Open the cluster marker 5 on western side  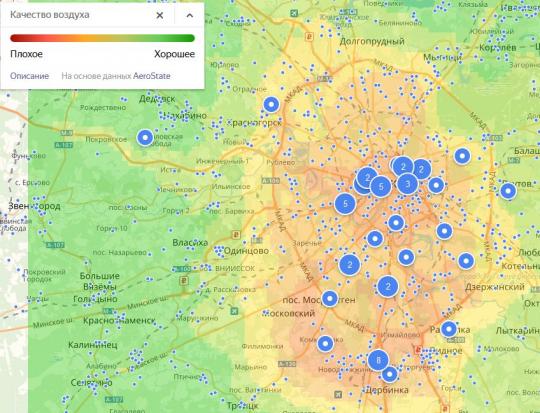(x=345, y=204)
